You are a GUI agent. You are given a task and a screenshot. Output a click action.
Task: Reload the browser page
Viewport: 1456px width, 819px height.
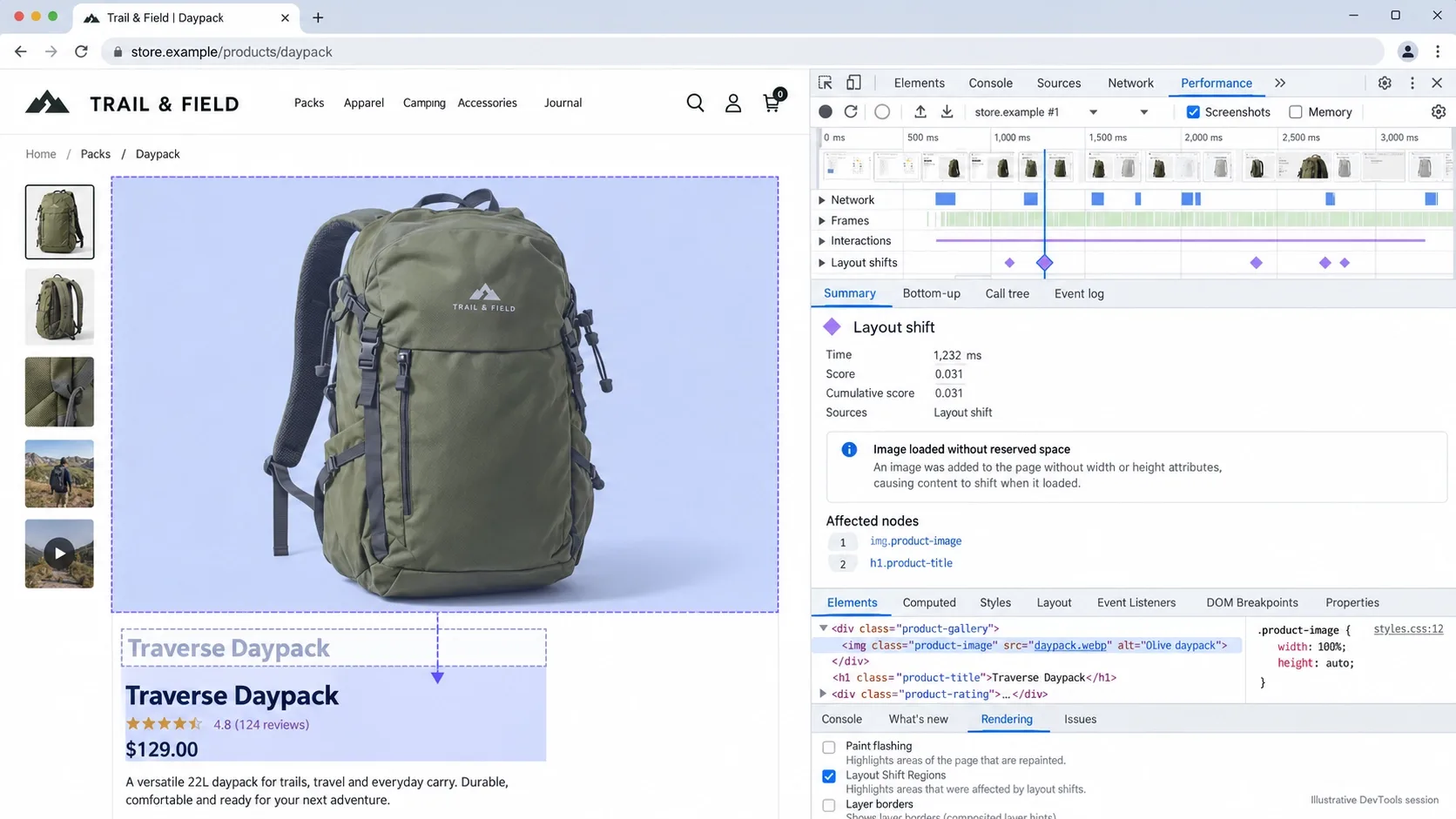[x=81, y=51]
